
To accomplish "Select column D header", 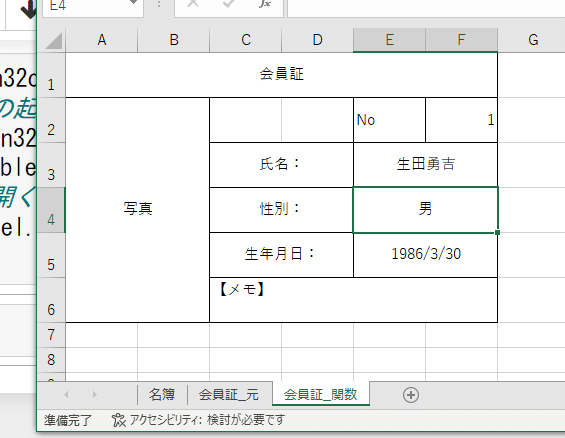I will click(317, 40).
